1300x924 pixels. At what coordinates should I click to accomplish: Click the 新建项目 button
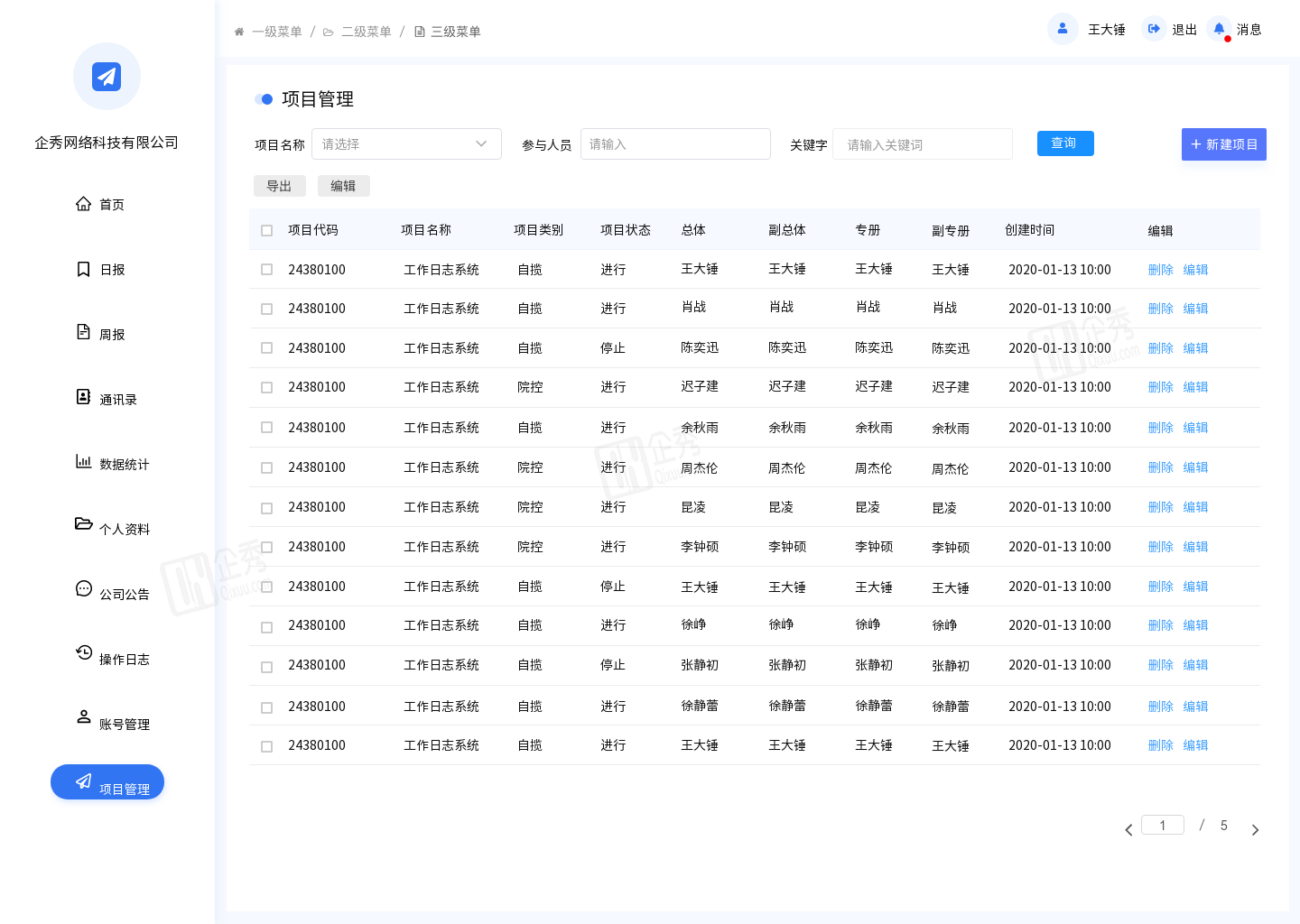(x=1223, y=144)
